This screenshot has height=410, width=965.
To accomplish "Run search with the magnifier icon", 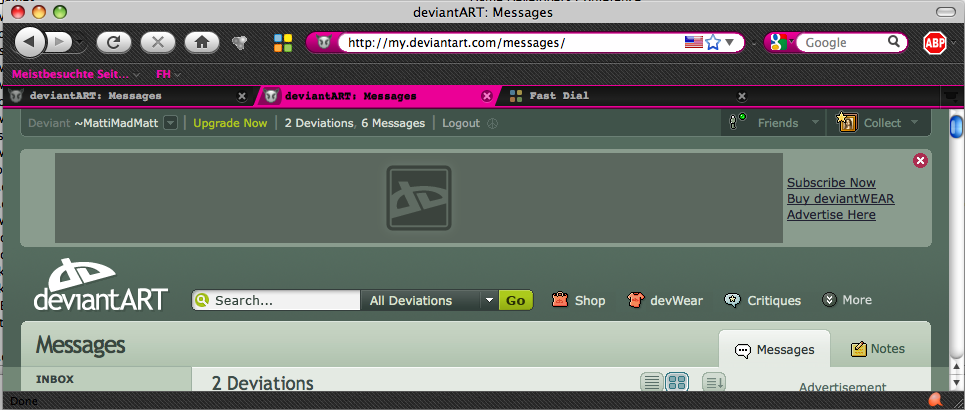I will (894, 42).
